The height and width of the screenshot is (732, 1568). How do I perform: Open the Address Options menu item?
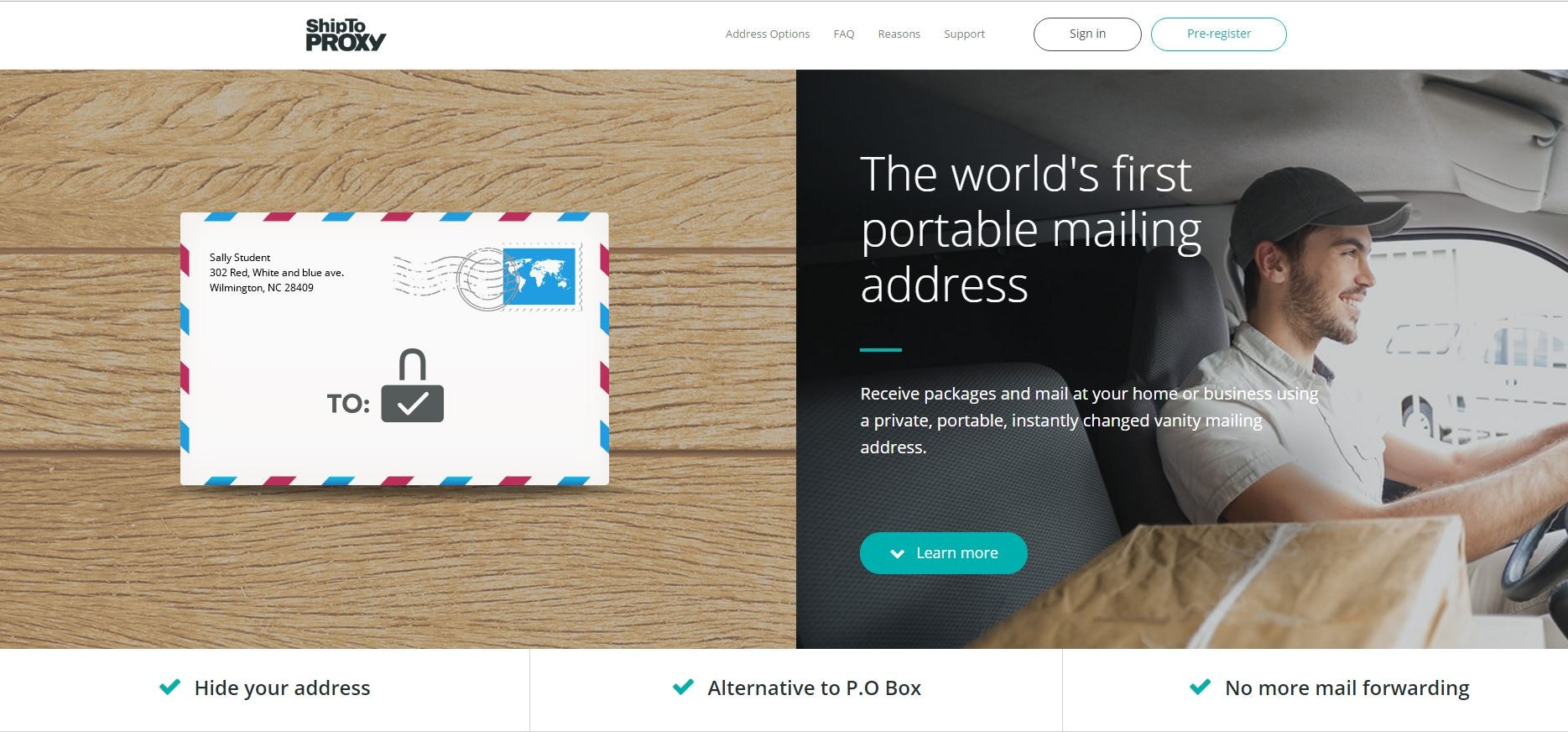click(x=768, y=34)
